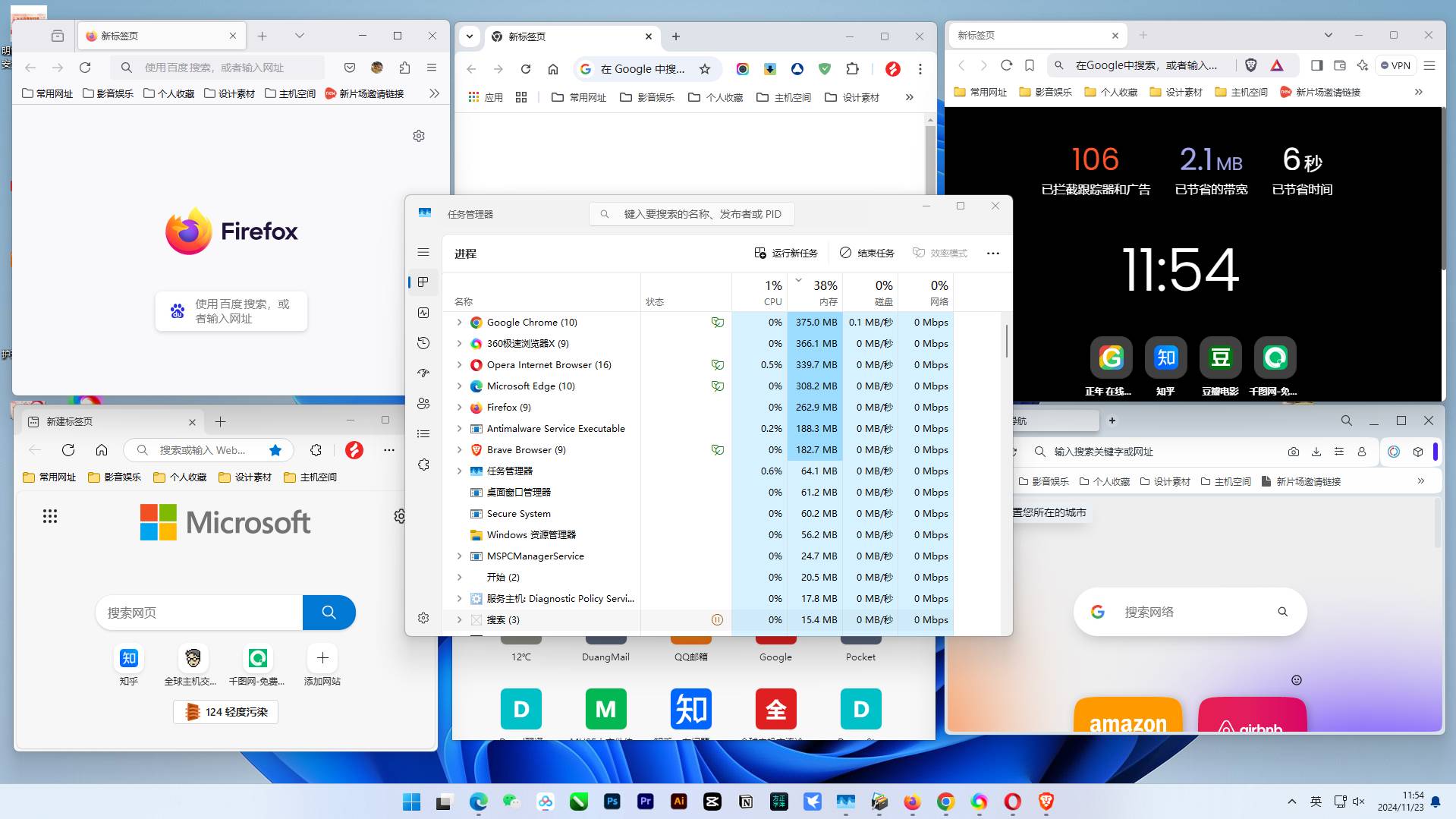Click Edge blue search button
This screenshot has width=1456, height=819.
329,613
